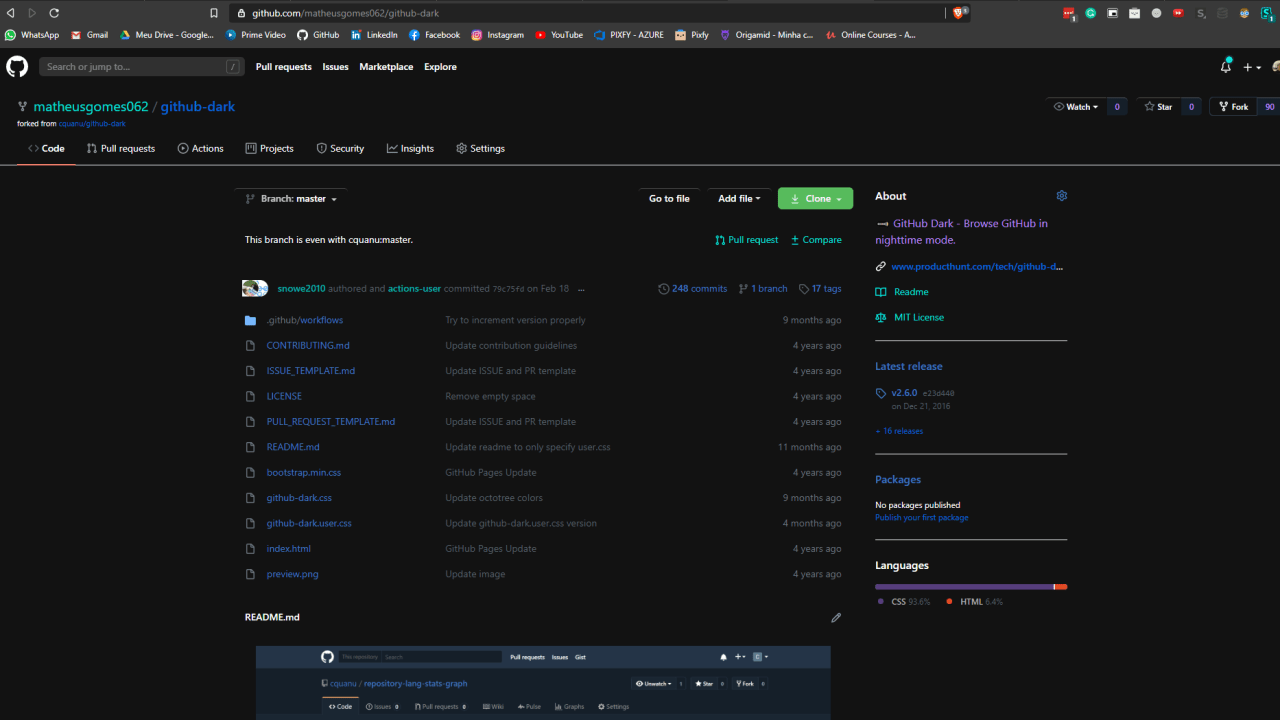Viewport: 1280px width, 720px height.
Task: Open About section settings gear
Action: (x=1062, y=196)
